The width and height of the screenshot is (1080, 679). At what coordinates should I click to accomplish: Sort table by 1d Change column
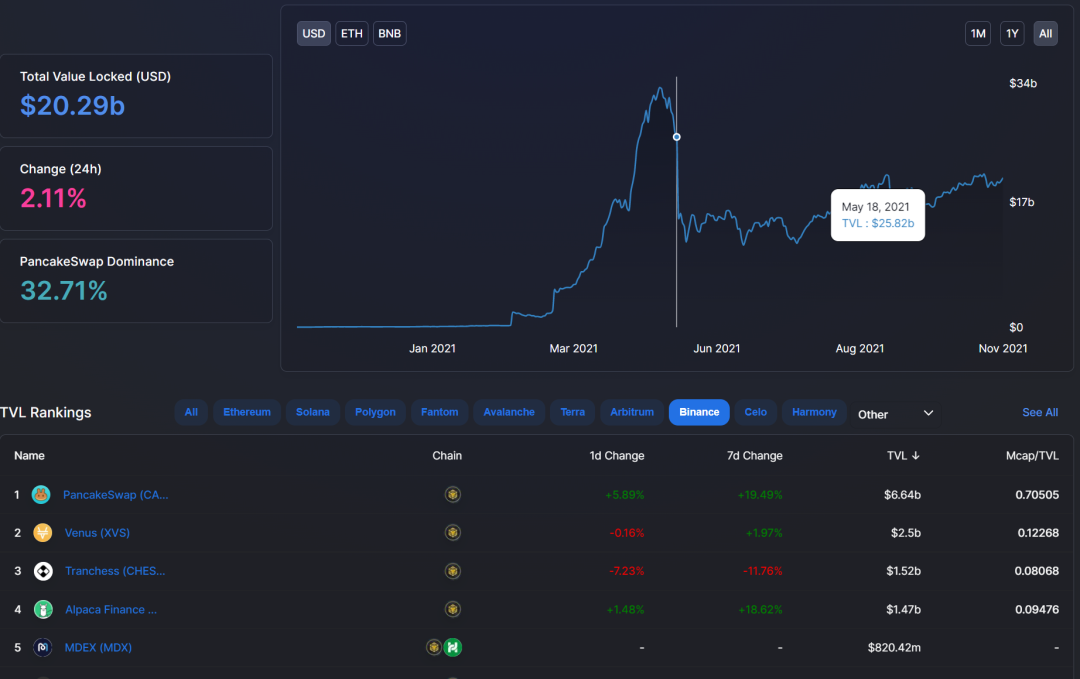pyautogui.click(x=617, y=456)
